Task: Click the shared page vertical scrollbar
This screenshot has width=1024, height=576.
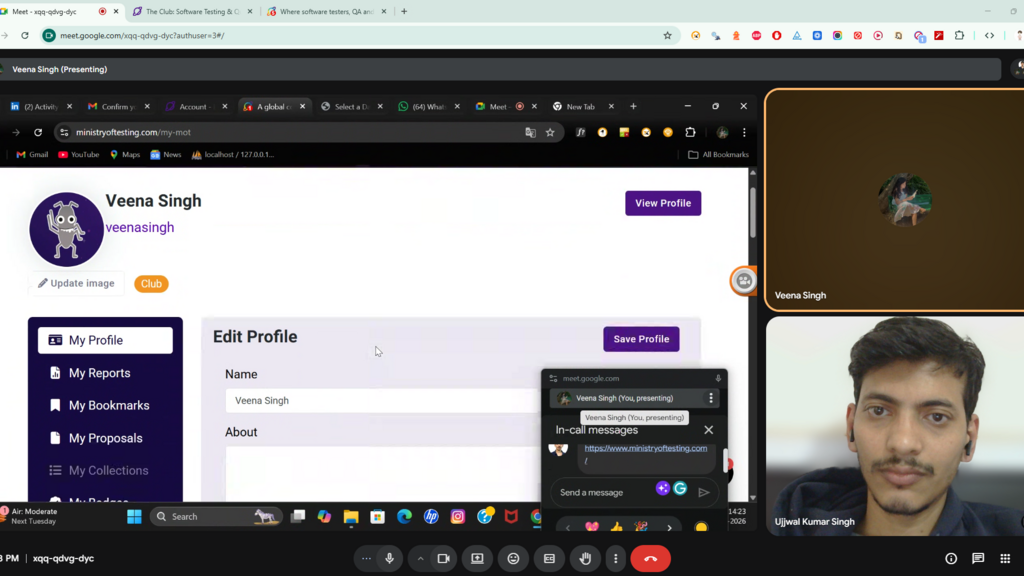Action: pos(752,210)
